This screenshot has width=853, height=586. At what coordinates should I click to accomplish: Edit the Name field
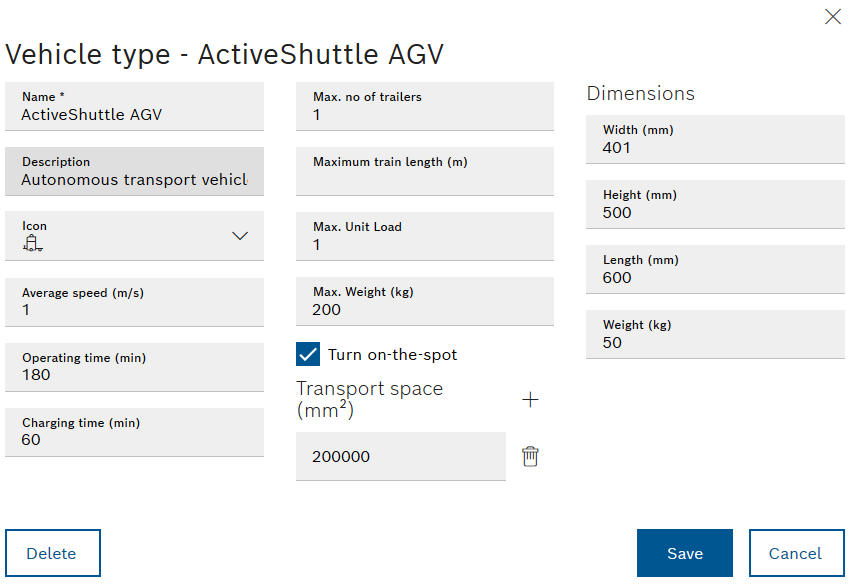pyautogui.click(x=134, y=115)
